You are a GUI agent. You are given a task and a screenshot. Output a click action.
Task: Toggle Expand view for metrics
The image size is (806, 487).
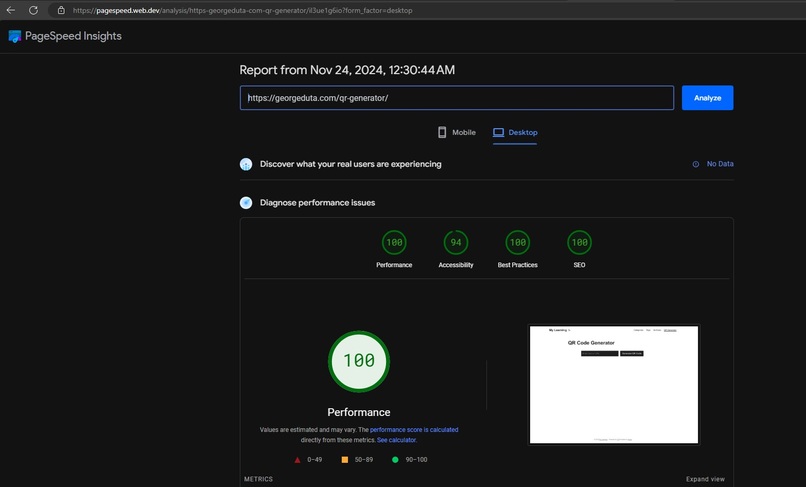click(705, 479)
